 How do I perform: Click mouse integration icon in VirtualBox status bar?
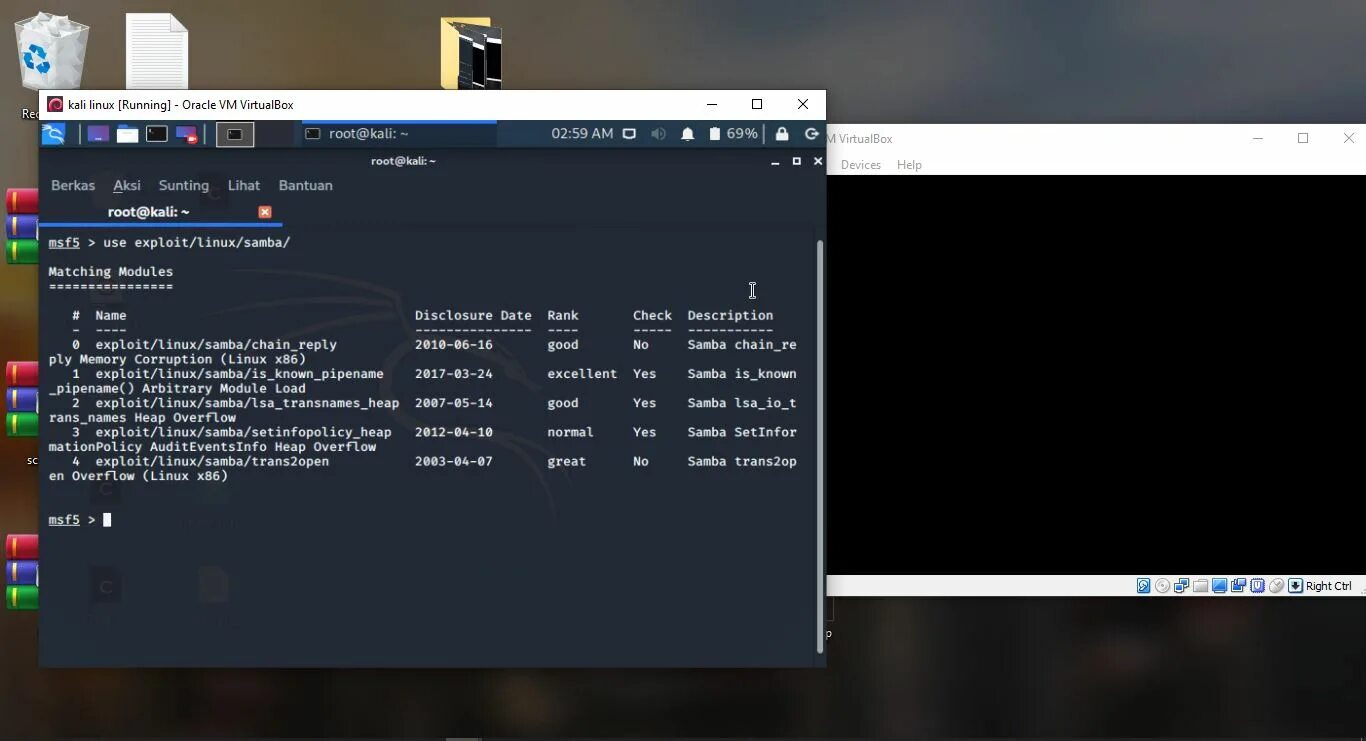pos(1276,586)
